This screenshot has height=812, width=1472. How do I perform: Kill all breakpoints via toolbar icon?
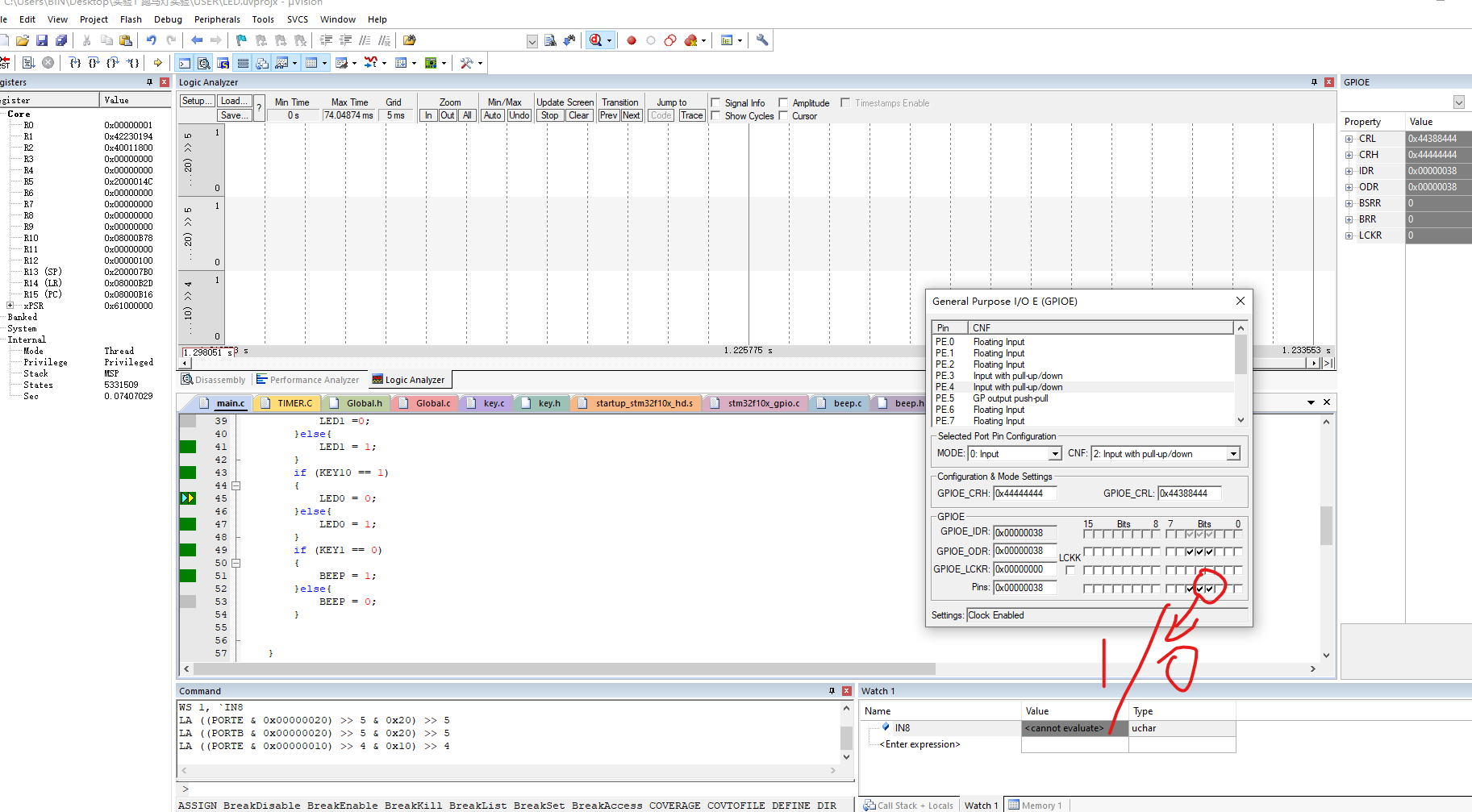point(690,40)
